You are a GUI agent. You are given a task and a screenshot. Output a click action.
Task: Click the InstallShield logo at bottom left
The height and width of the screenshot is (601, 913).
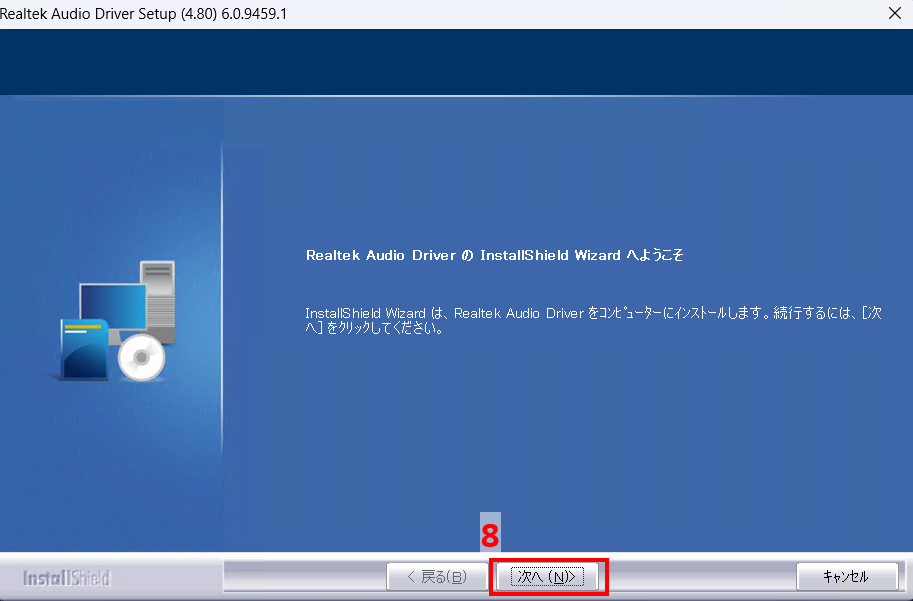tap(66, 578)
